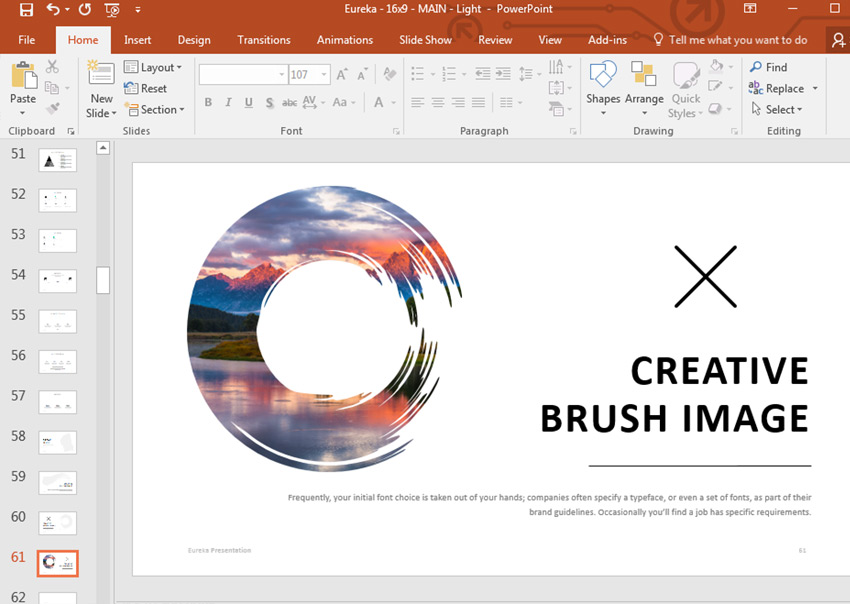Select the Format Painter icon
The image size is (850, 604).
51,109
